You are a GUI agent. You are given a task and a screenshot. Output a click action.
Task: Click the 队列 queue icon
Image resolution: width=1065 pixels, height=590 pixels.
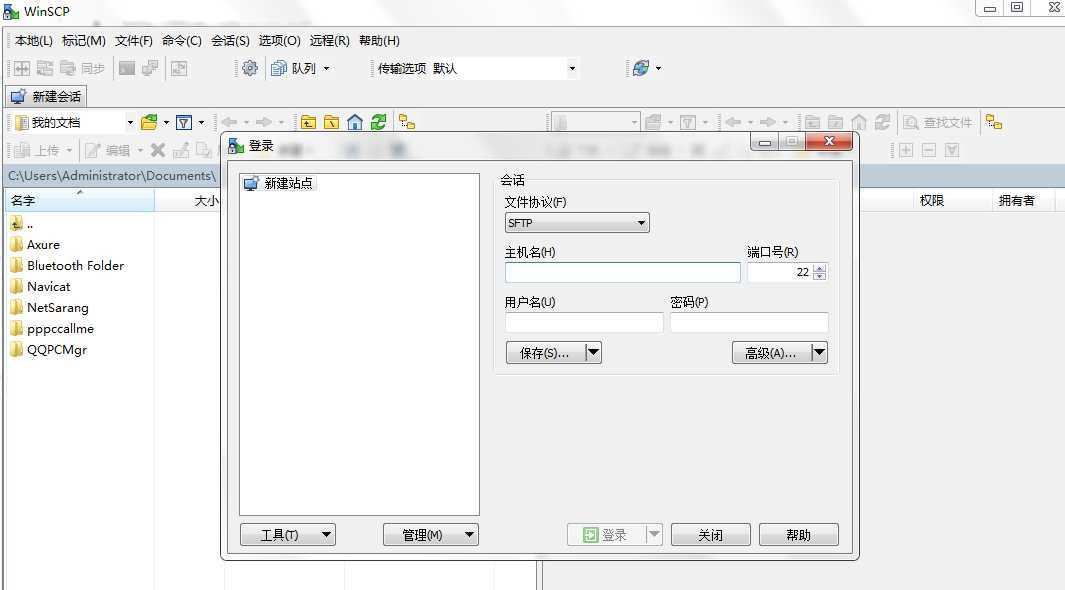click(x=278, y=68)
